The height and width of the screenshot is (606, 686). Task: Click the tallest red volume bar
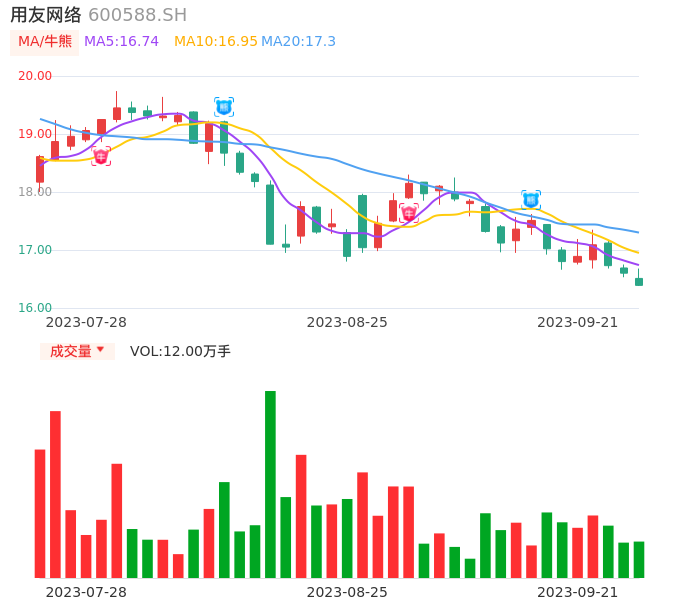56,494
